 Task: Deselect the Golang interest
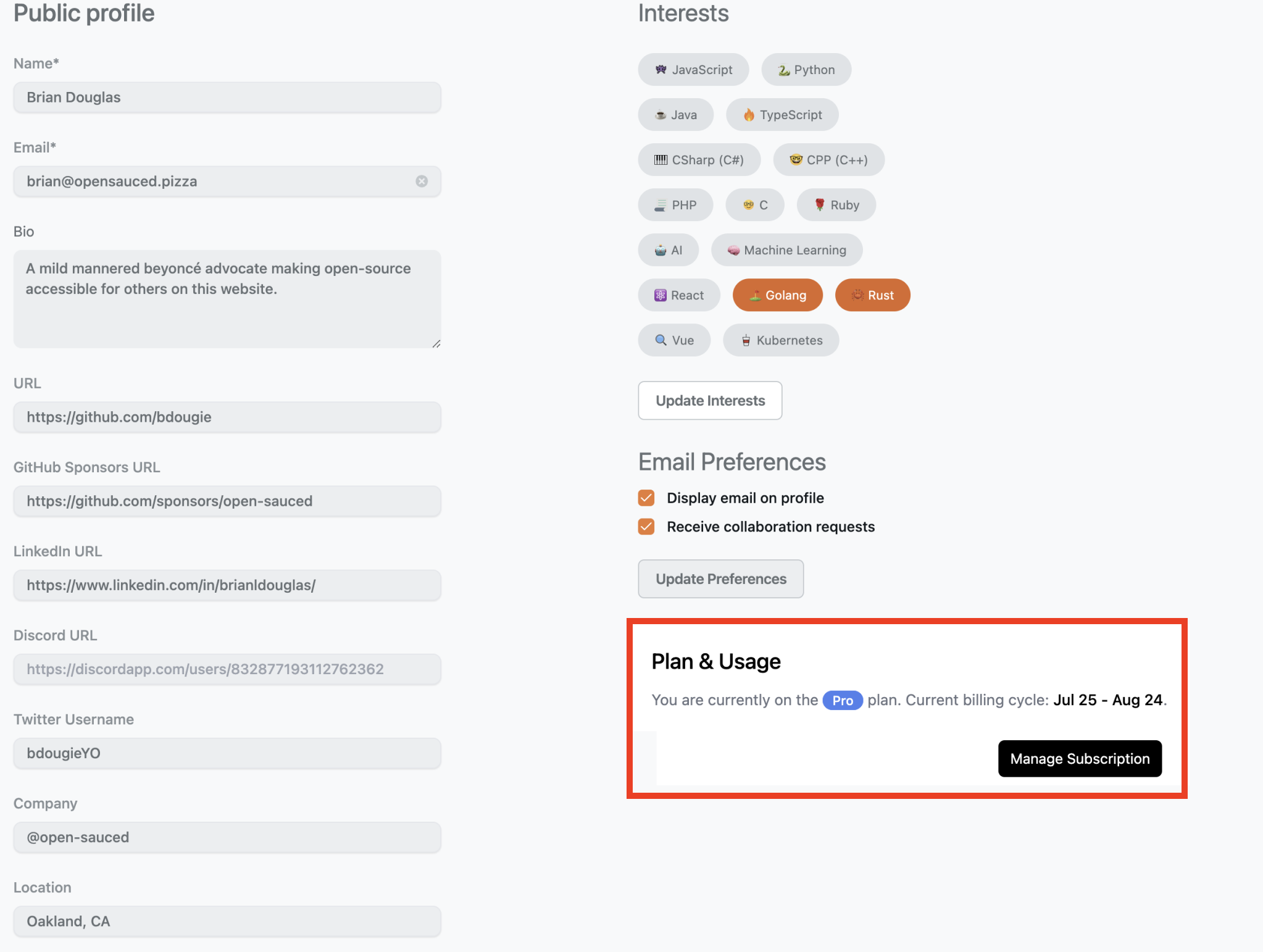click(777, 295)
